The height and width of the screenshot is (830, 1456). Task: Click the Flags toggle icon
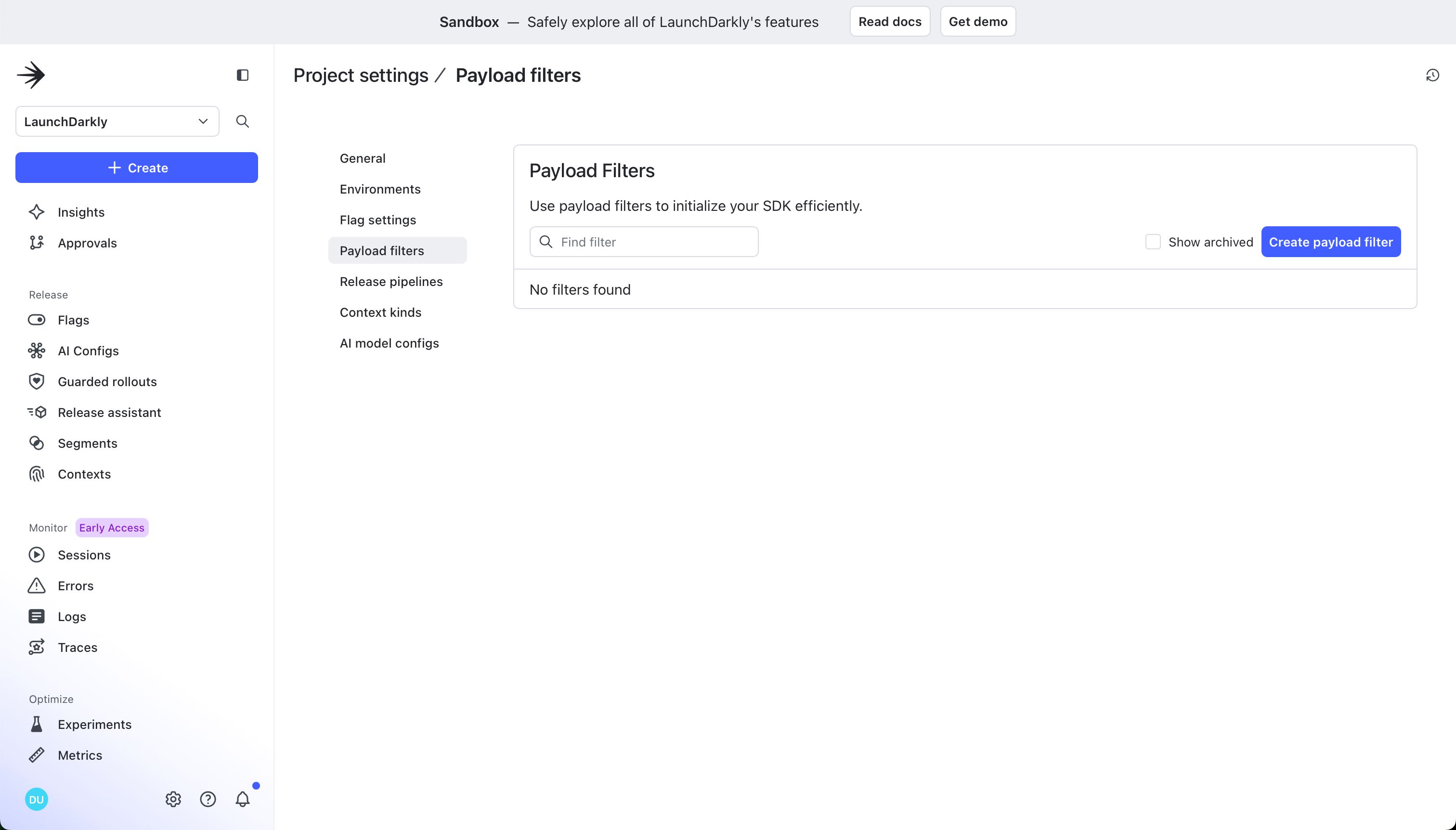pyautogui.click(x=37, y=320)
